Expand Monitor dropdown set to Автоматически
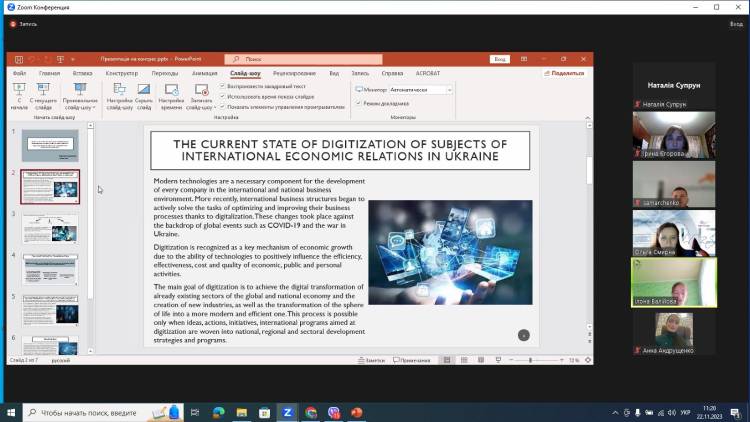The height and width of the screenshot is (422, 750). [x=449, y=89]
